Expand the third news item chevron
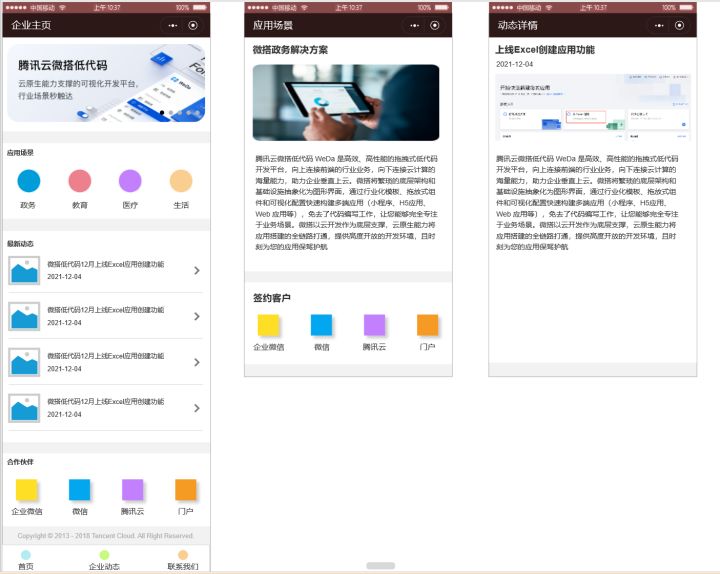 coord(197,362)
